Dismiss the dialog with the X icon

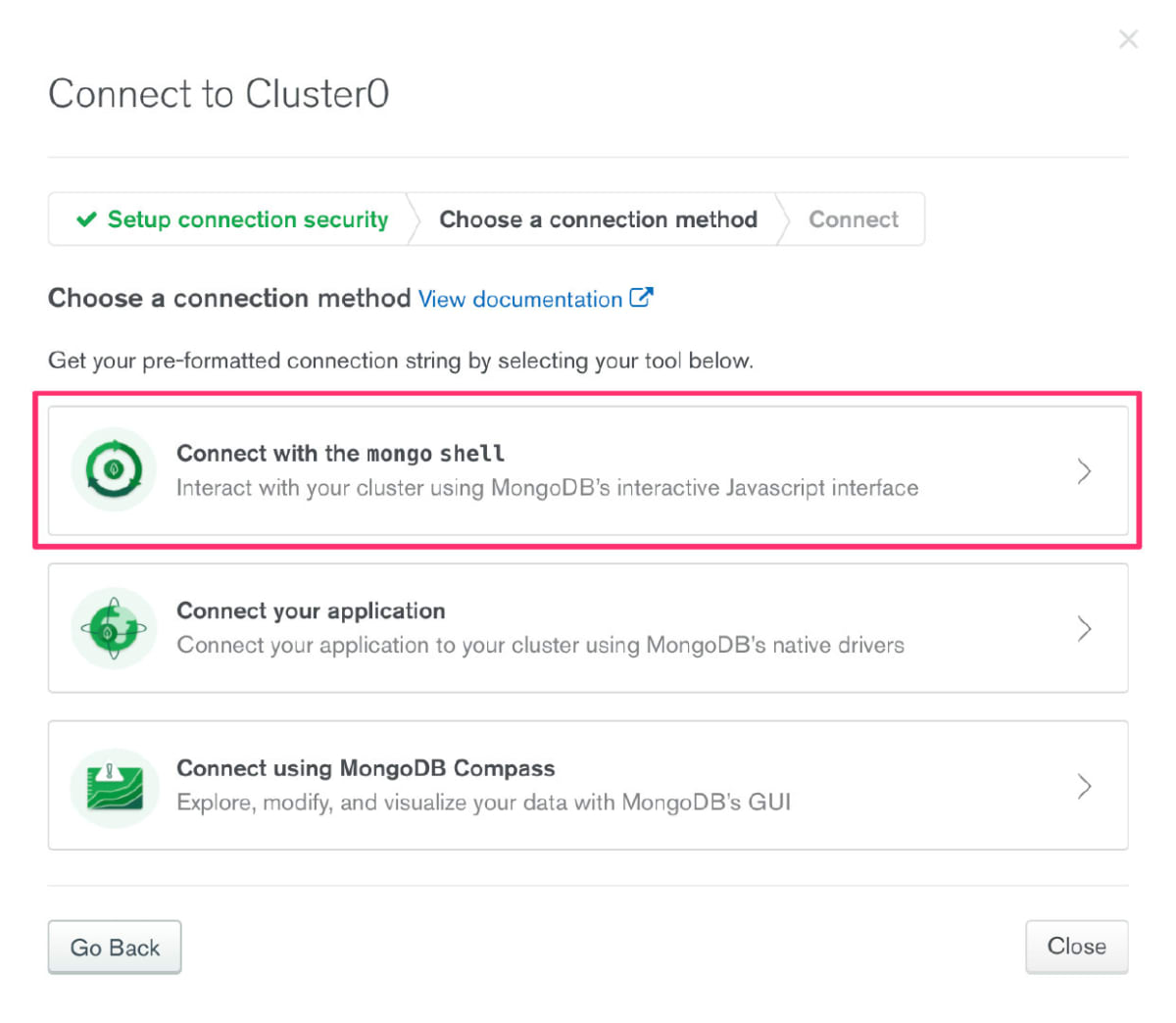tap(1128, 39)
